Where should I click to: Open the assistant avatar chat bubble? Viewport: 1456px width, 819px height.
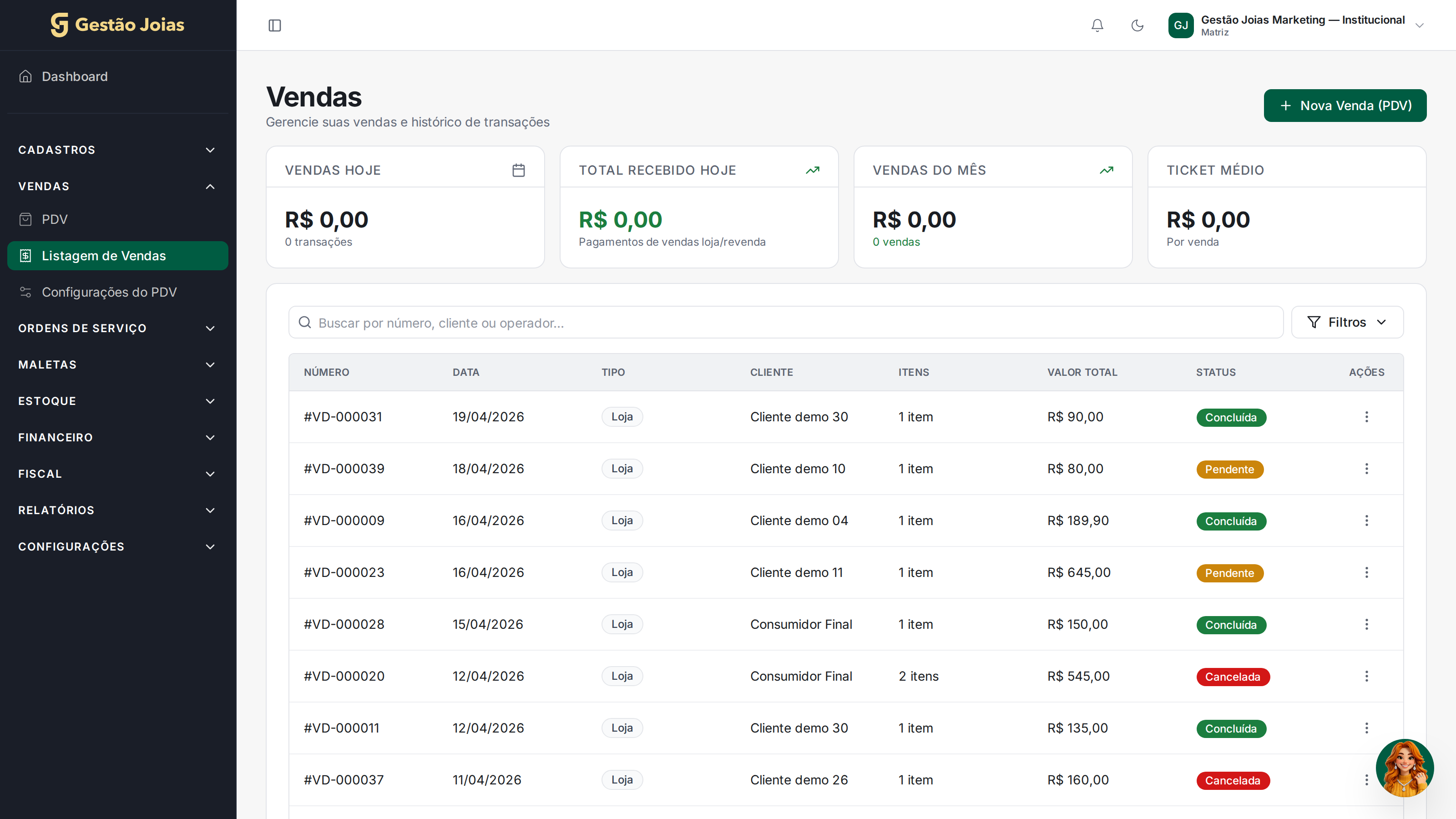coord(1405,768)
